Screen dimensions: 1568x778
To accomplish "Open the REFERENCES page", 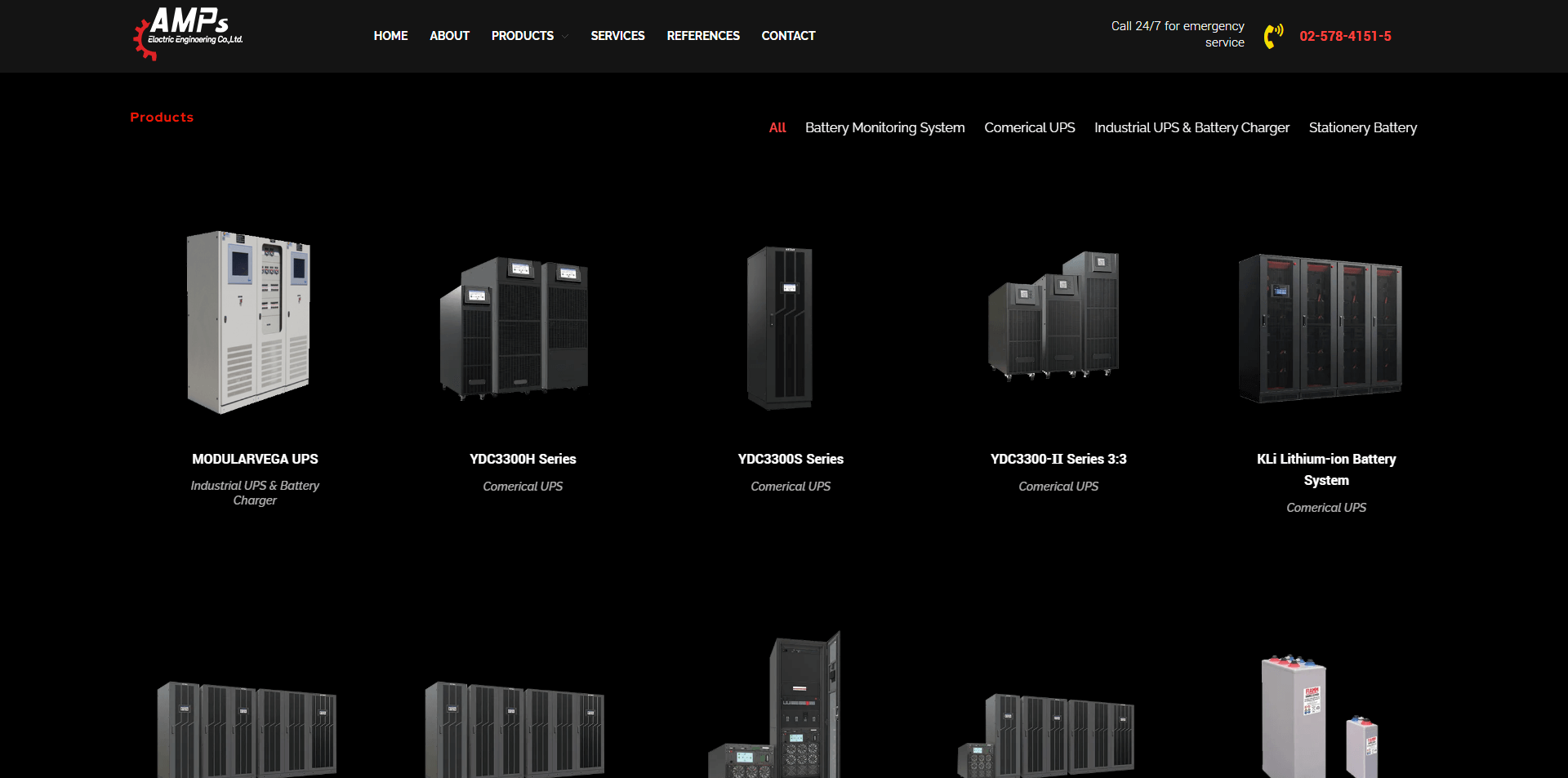I will [703, 36].
